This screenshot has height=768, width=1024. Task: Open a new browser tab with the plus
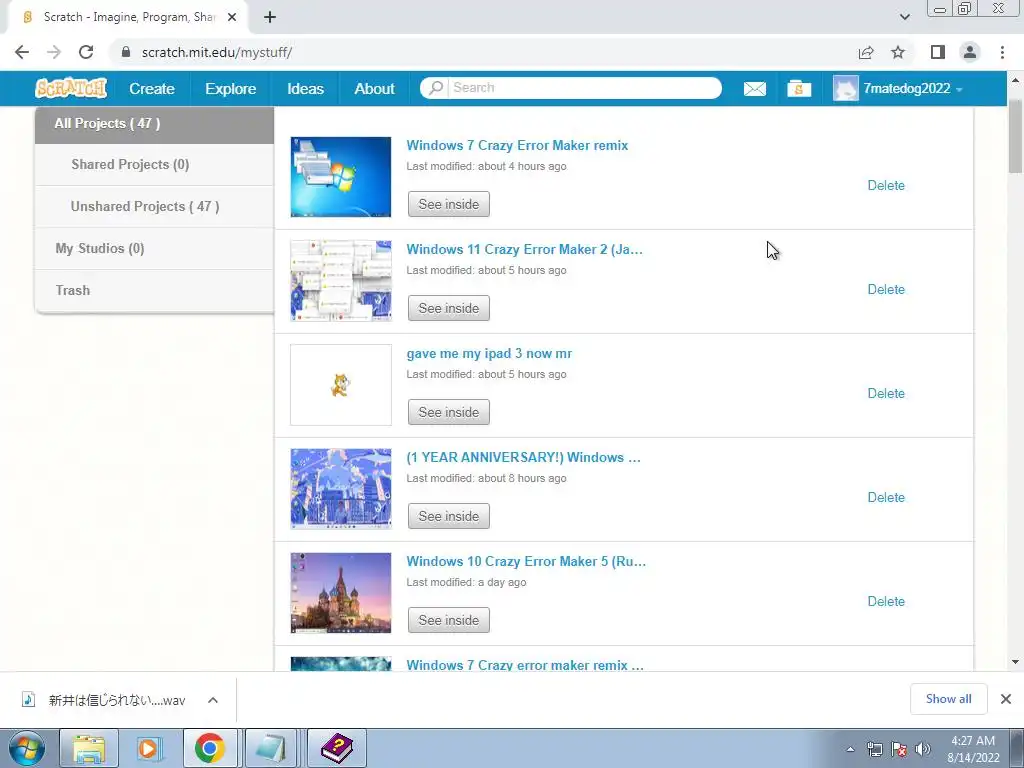270,17
